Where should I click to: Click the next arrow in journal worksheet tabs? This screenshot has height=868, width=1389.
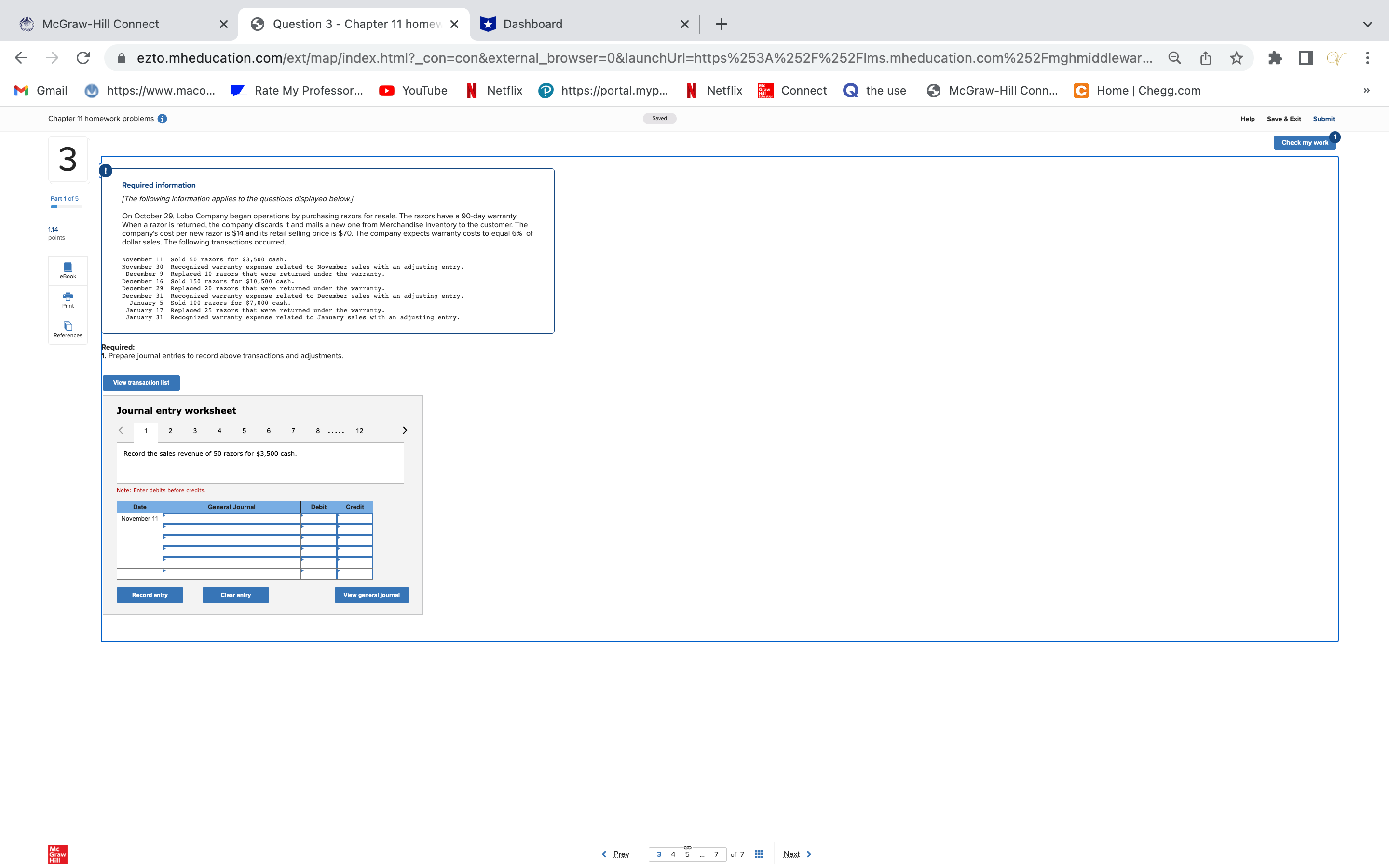tap(405, 429)
